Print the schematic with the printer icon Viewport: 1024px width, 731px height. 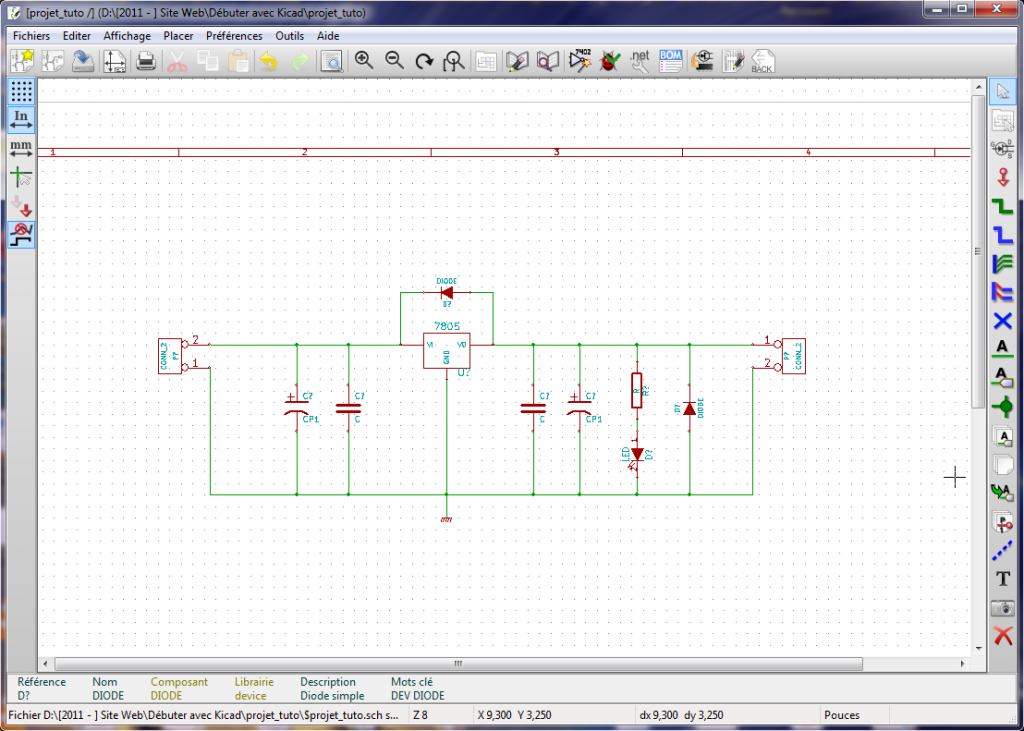point(146,61)
